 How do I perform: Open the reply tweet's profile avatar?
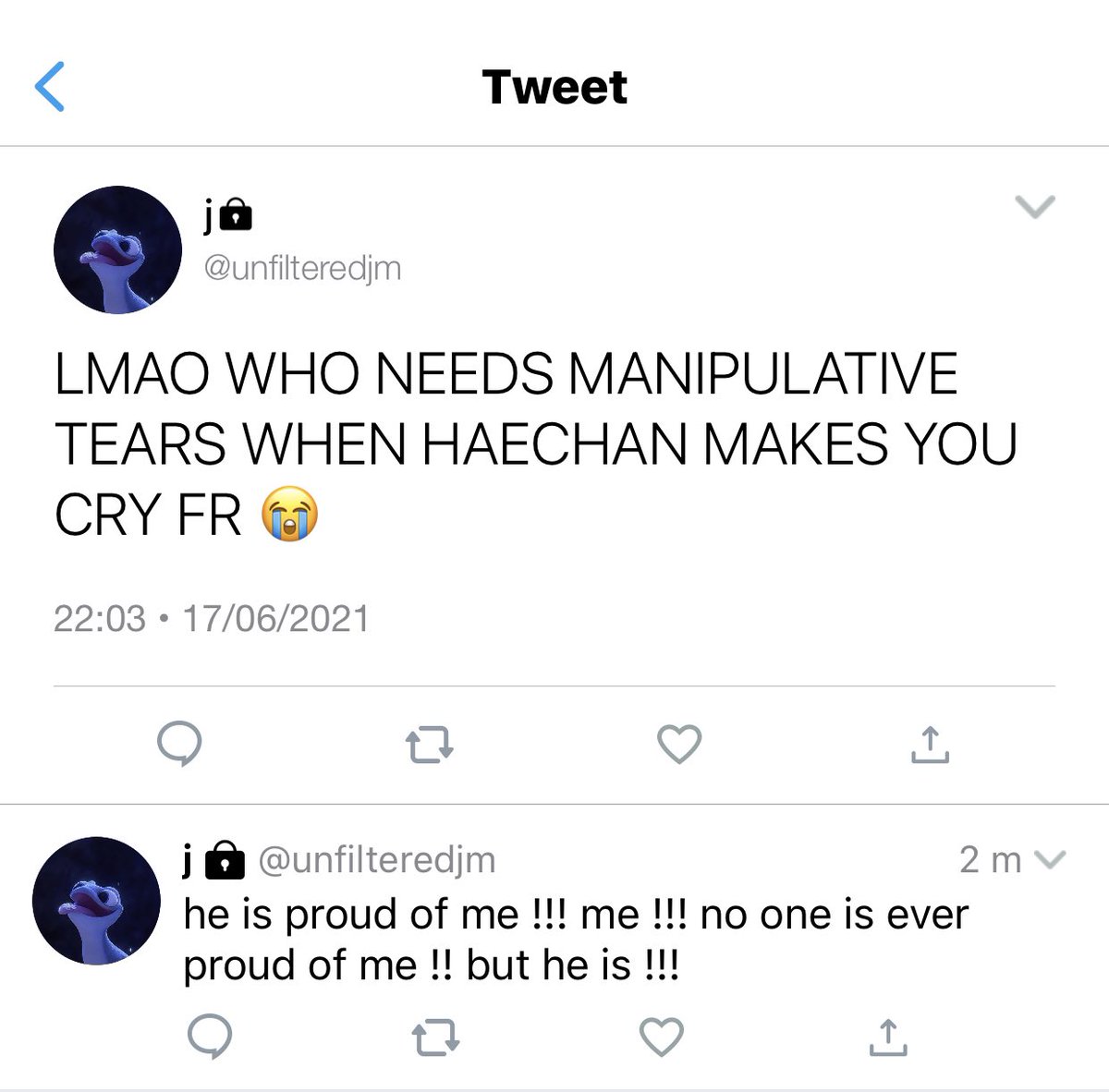click(96, 902)
